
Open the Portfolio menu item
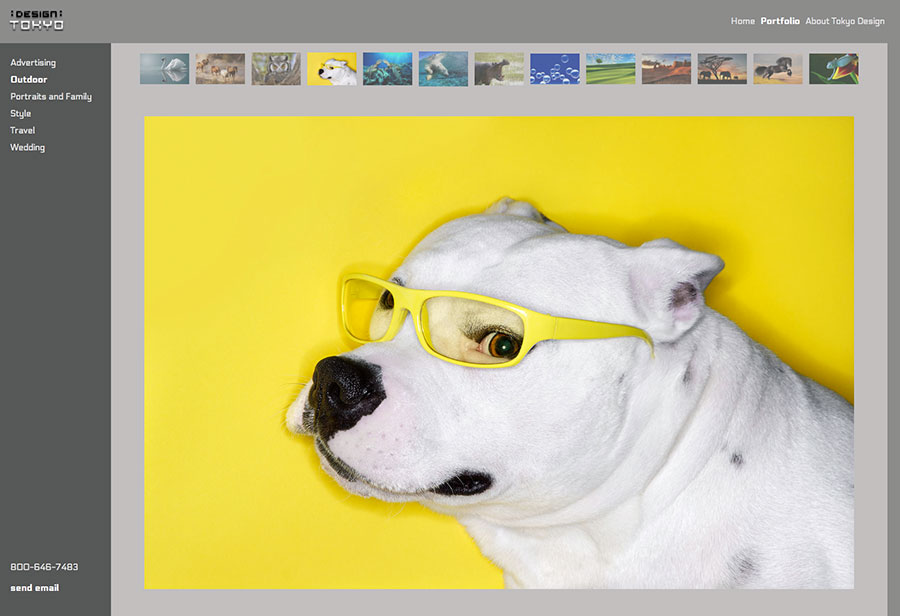tap(780, 21)
